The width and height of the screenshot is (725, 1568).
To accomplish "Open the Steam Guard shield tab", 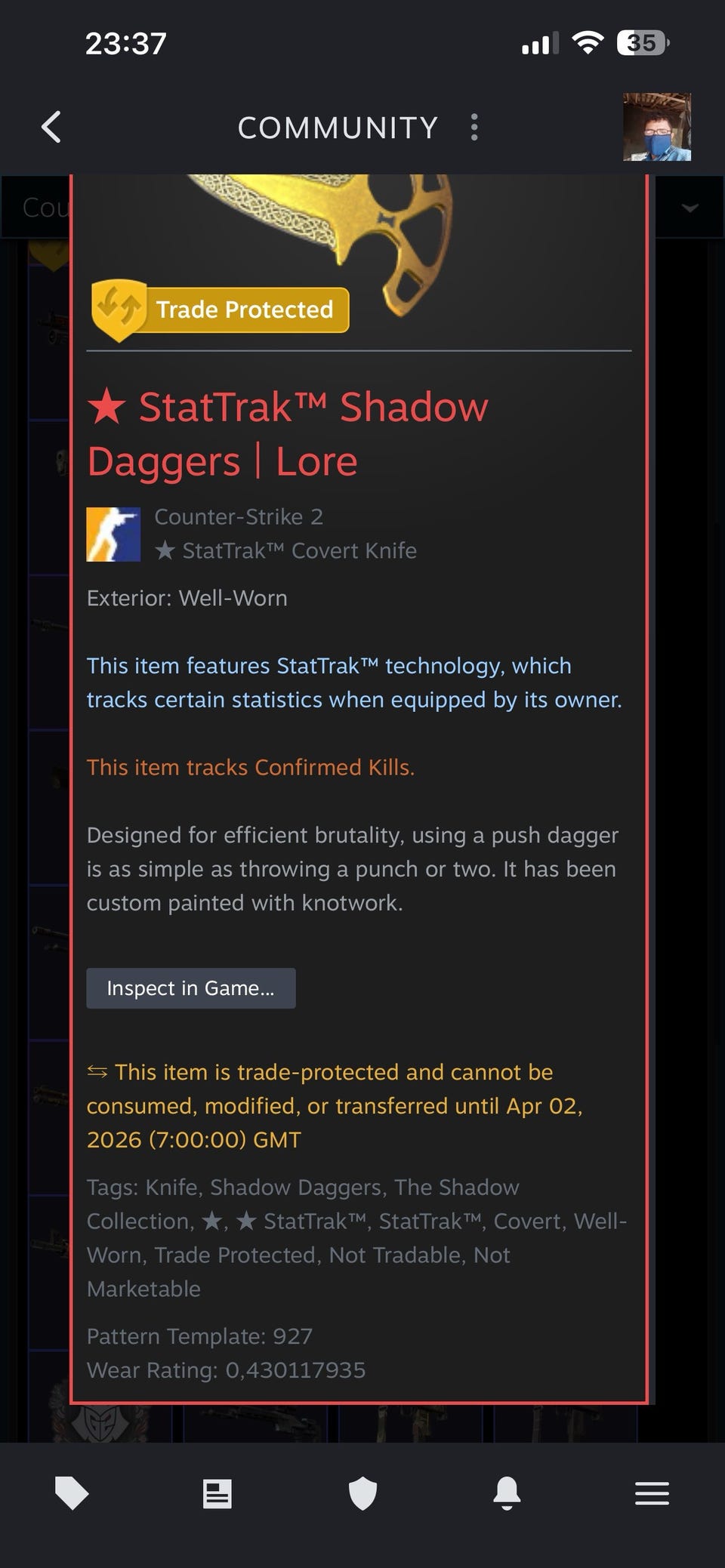I will [x=362, y=1493].
